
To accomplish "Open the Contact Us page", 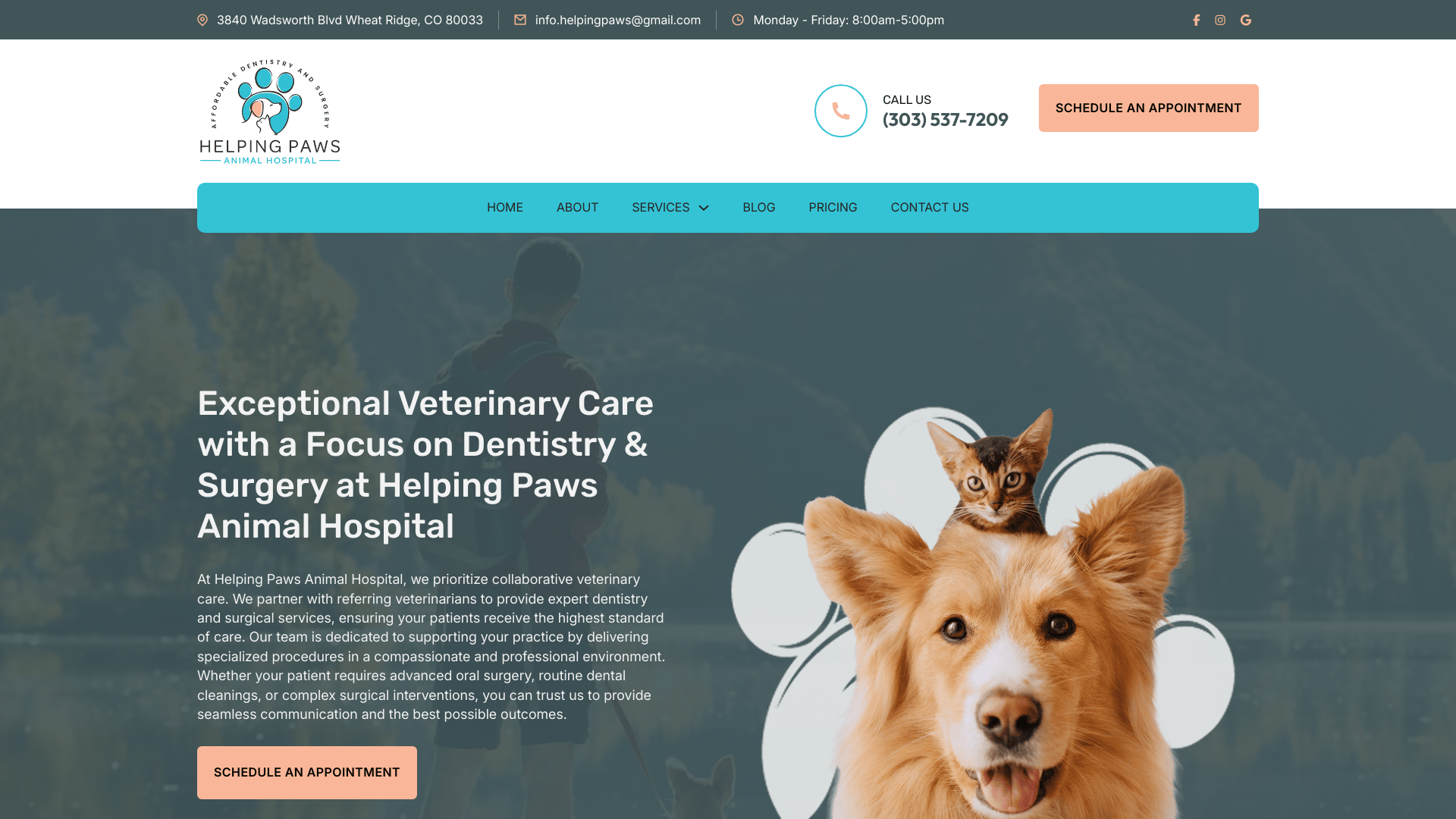I will 930,208.
